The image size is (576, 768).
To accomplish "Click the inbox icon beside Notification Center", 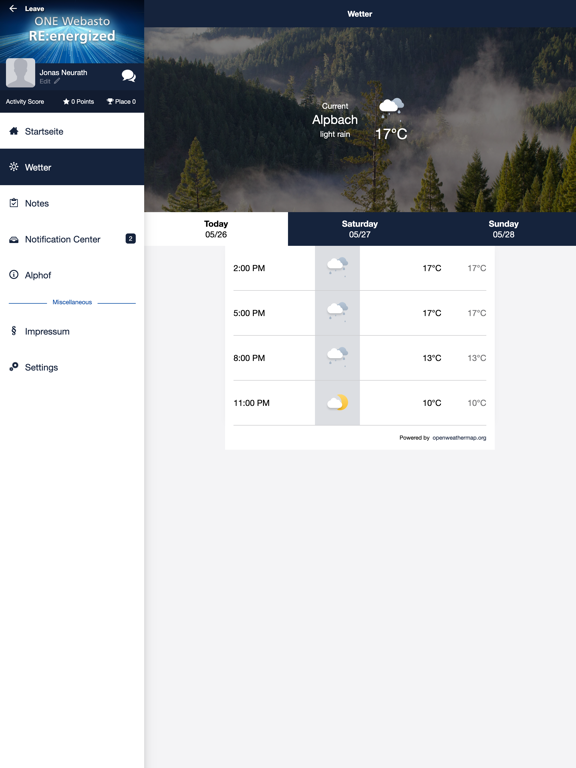I will pyautogui.click(x=14, y=239).
